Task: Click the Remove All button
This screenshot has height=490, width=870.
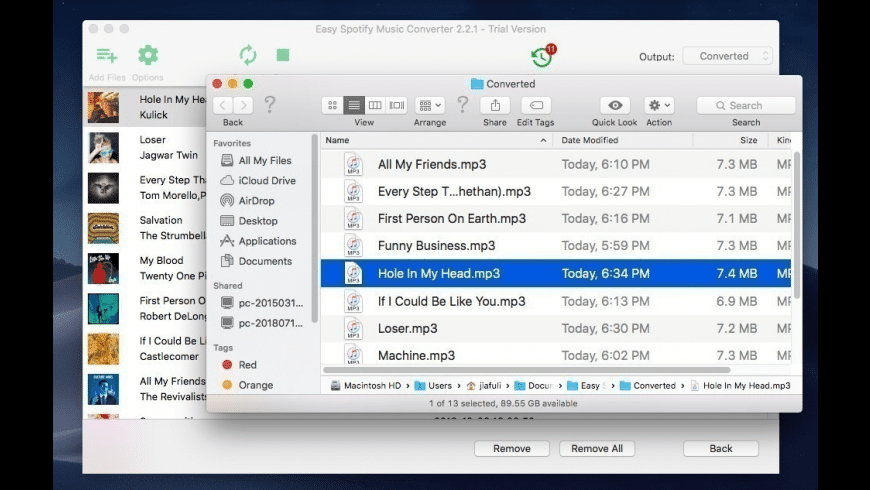Action: [596, 449]
